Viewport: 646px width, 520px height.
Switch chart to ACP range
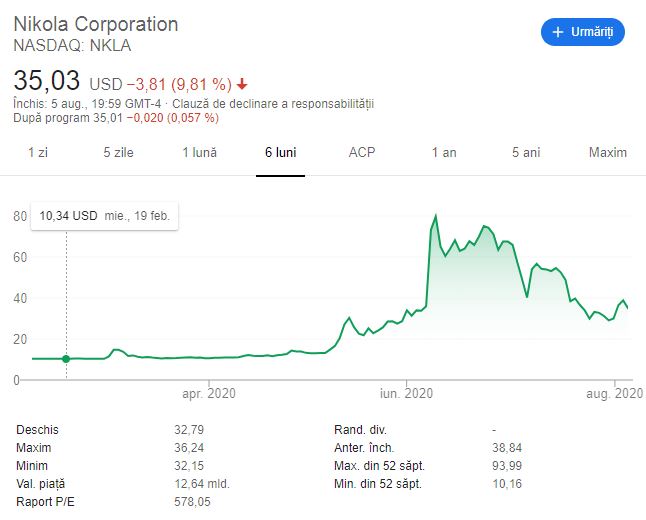362,152
